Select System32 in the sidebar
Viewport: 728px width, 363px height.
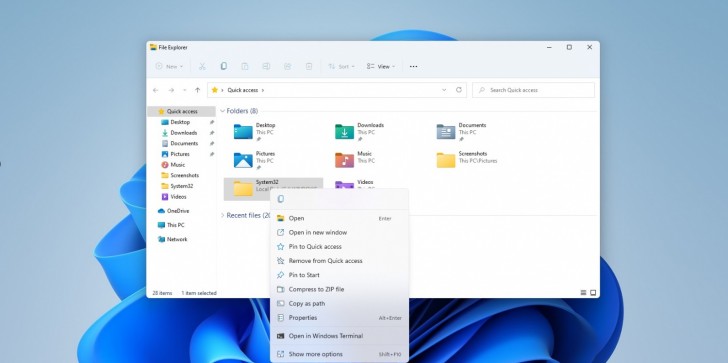click(182, 186)
